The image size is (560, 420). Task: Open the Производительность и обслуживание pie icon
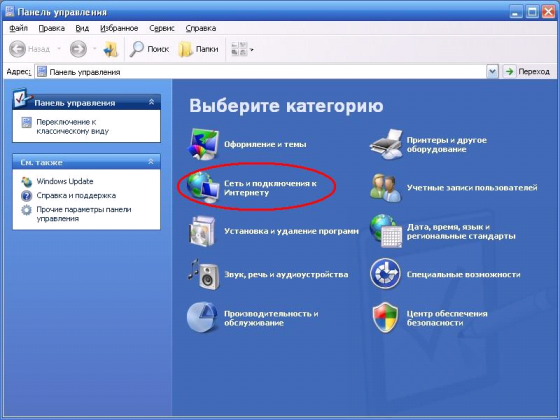click(x=202, y=318)
